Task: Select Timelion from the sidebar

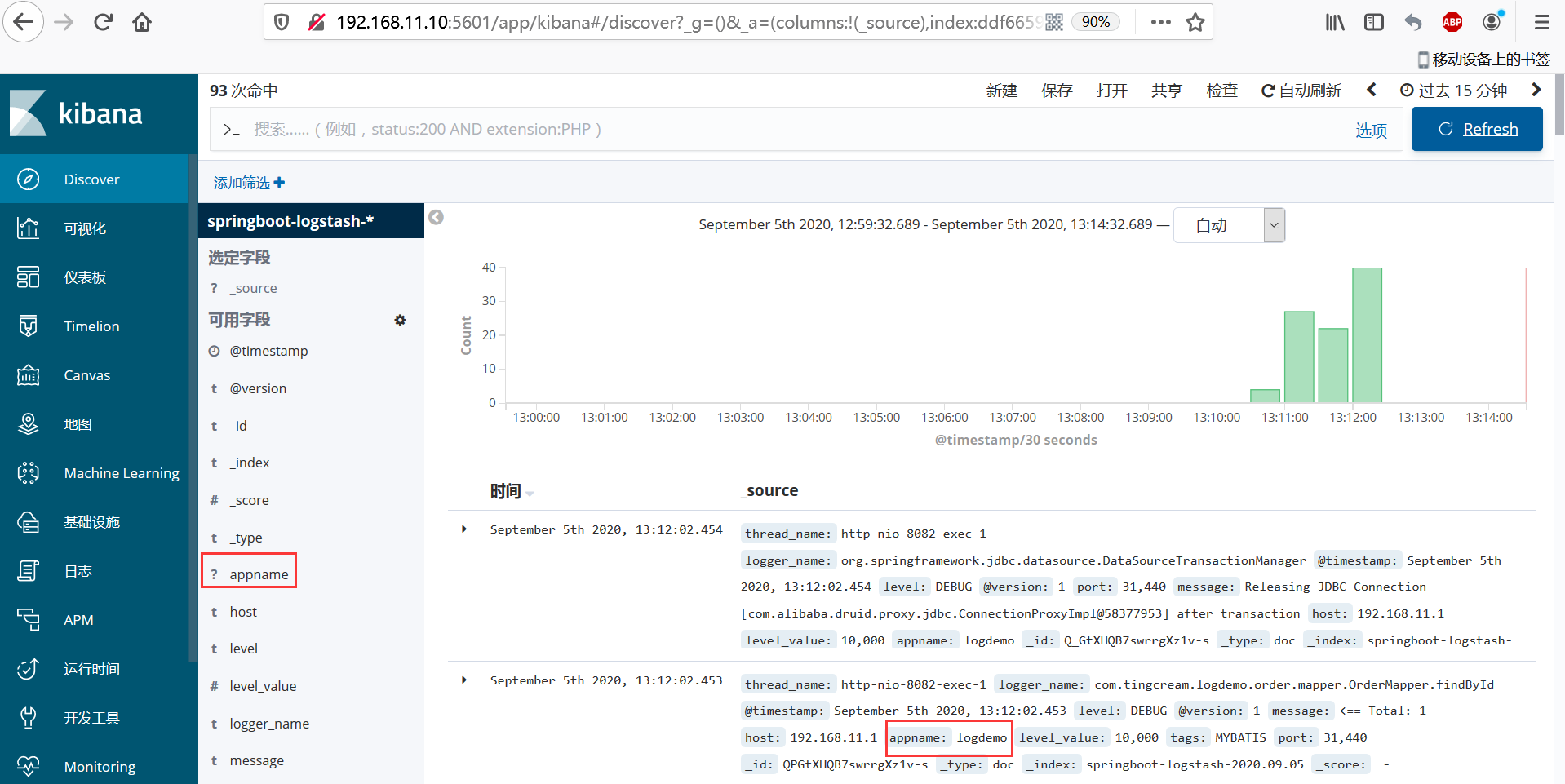Action: tap(90, 326)
